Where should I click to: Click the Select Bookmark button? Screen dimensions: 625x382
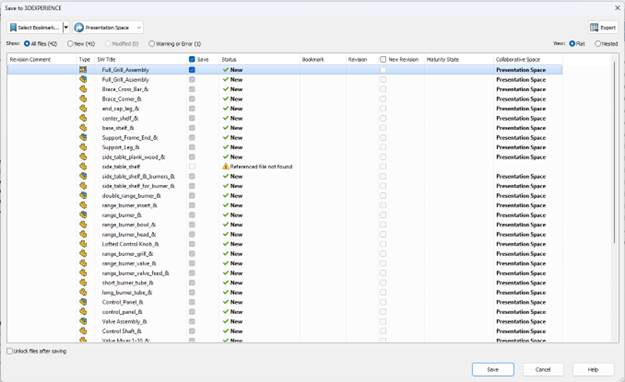(35, 28)
